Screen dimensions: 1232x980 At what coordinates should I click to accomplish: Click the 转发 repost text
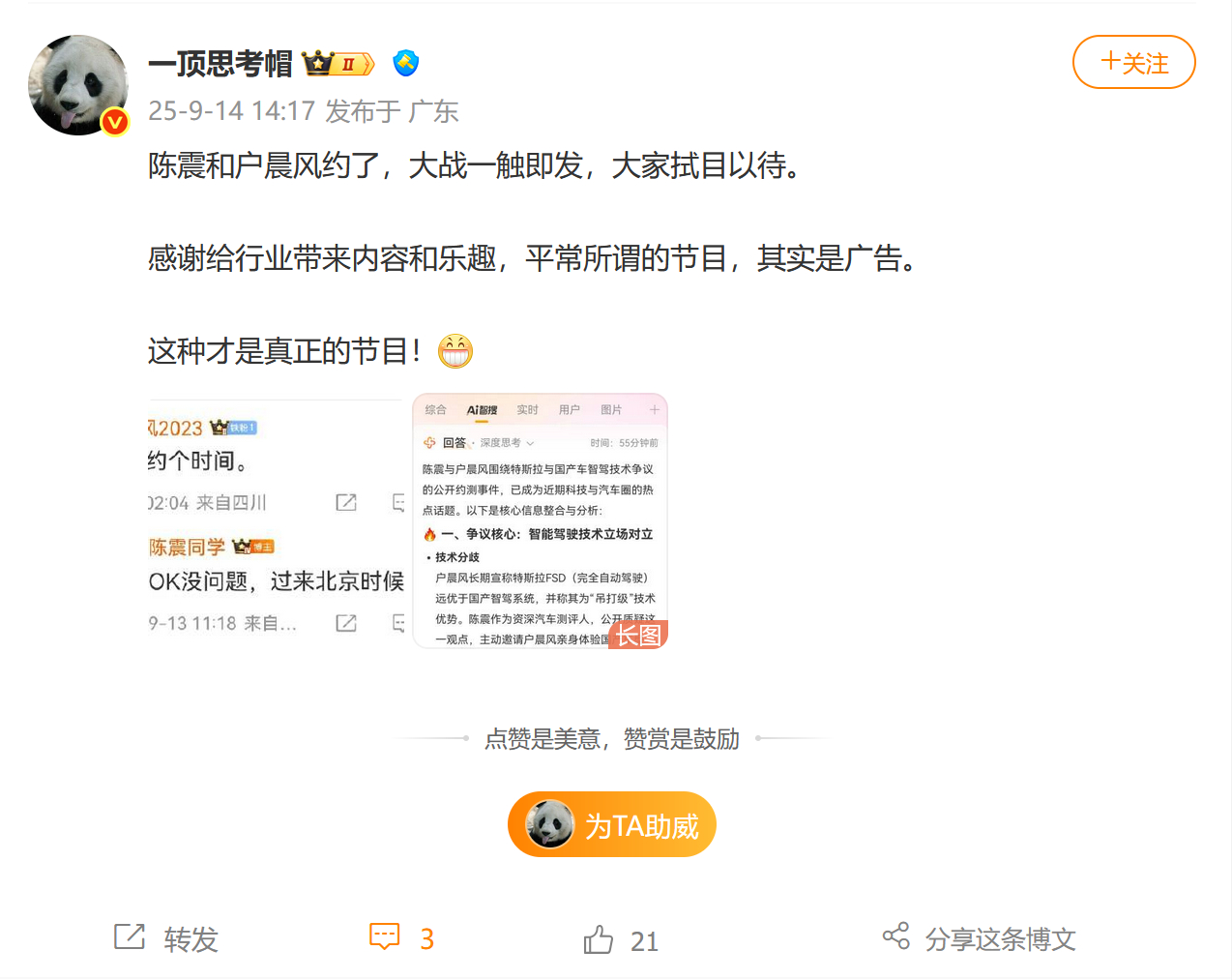[x=191, y=939]
